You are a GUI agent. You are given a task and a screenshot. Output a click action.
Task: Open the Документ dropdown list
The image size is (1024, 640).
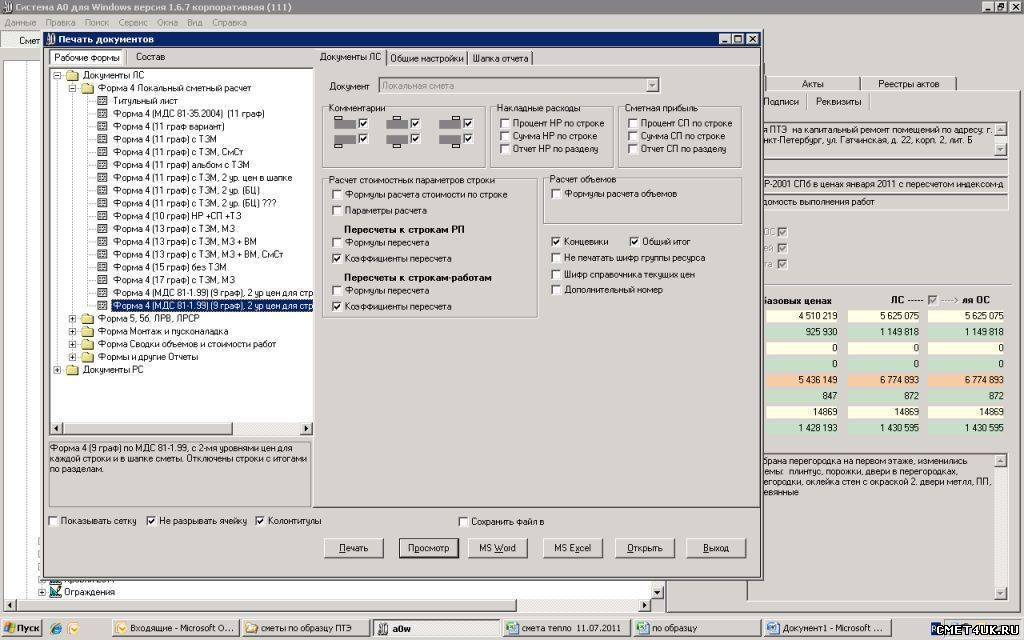coord(652,86)
